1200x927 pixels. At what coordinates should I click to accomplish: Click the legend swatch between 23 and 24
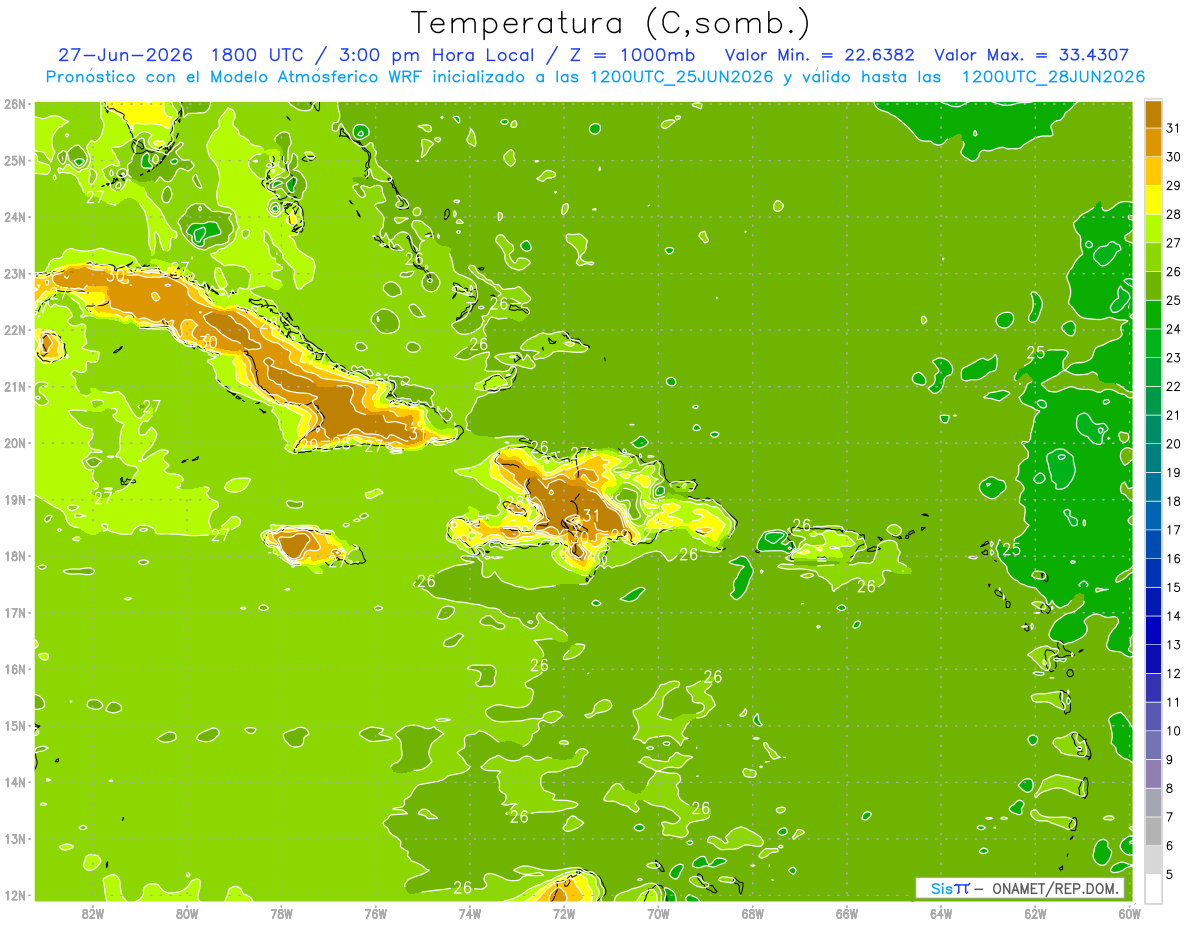1153,343
